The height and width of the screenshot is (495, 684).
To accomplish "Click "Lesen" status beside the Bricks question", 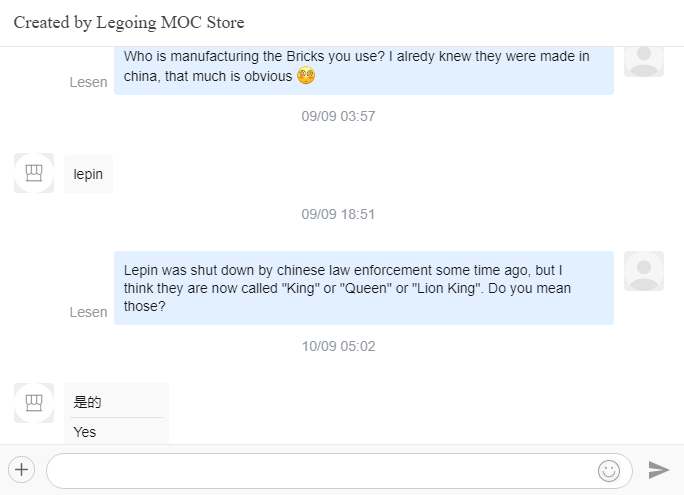I will 88,82.
